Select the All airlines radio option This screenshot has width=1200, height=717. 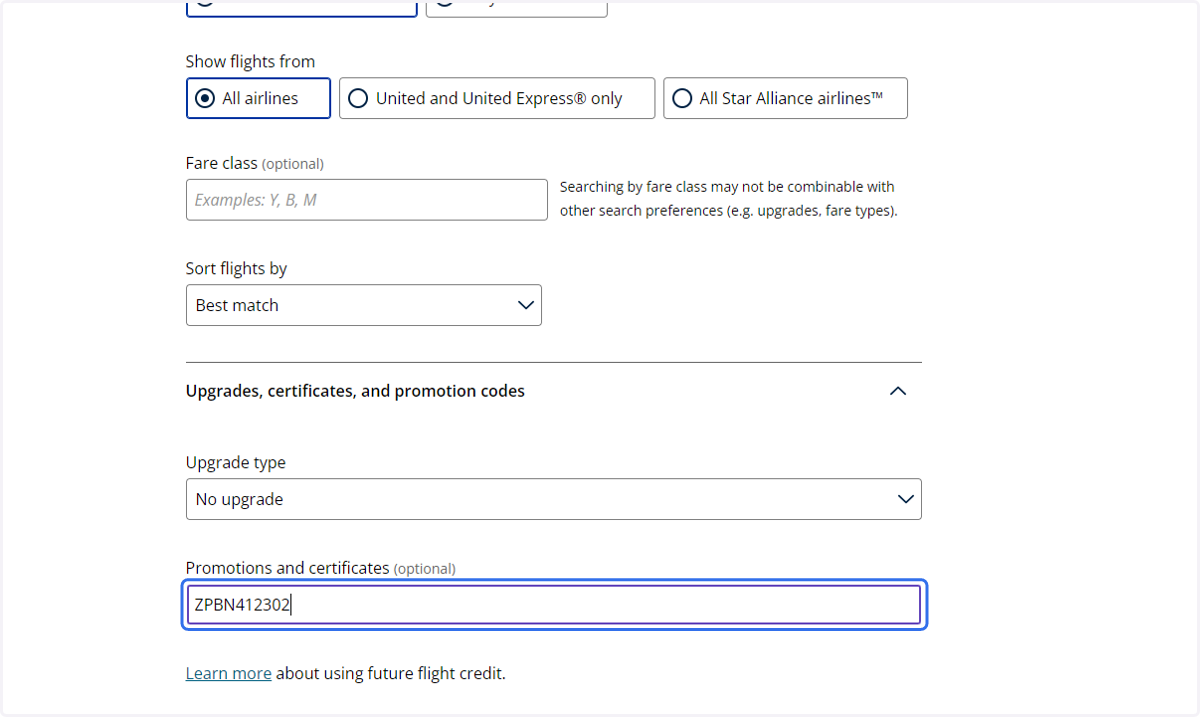[x=258, y=98]
